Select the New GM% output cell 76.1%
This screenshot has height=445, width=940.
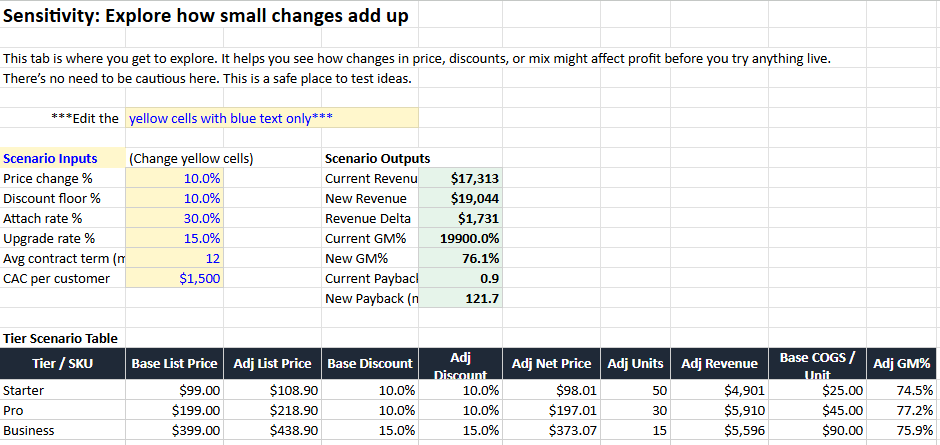[x=461, y=258]
